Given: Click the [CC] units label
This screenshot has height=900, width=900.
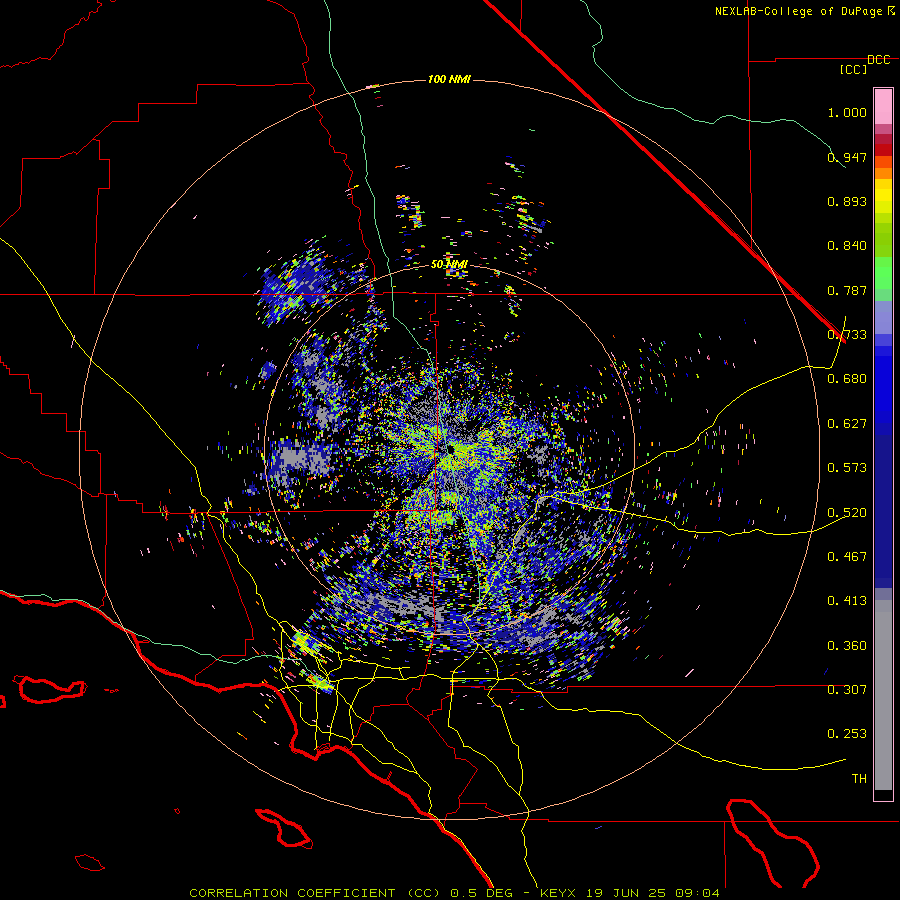Looking at the screenshot, I should 854,69.
